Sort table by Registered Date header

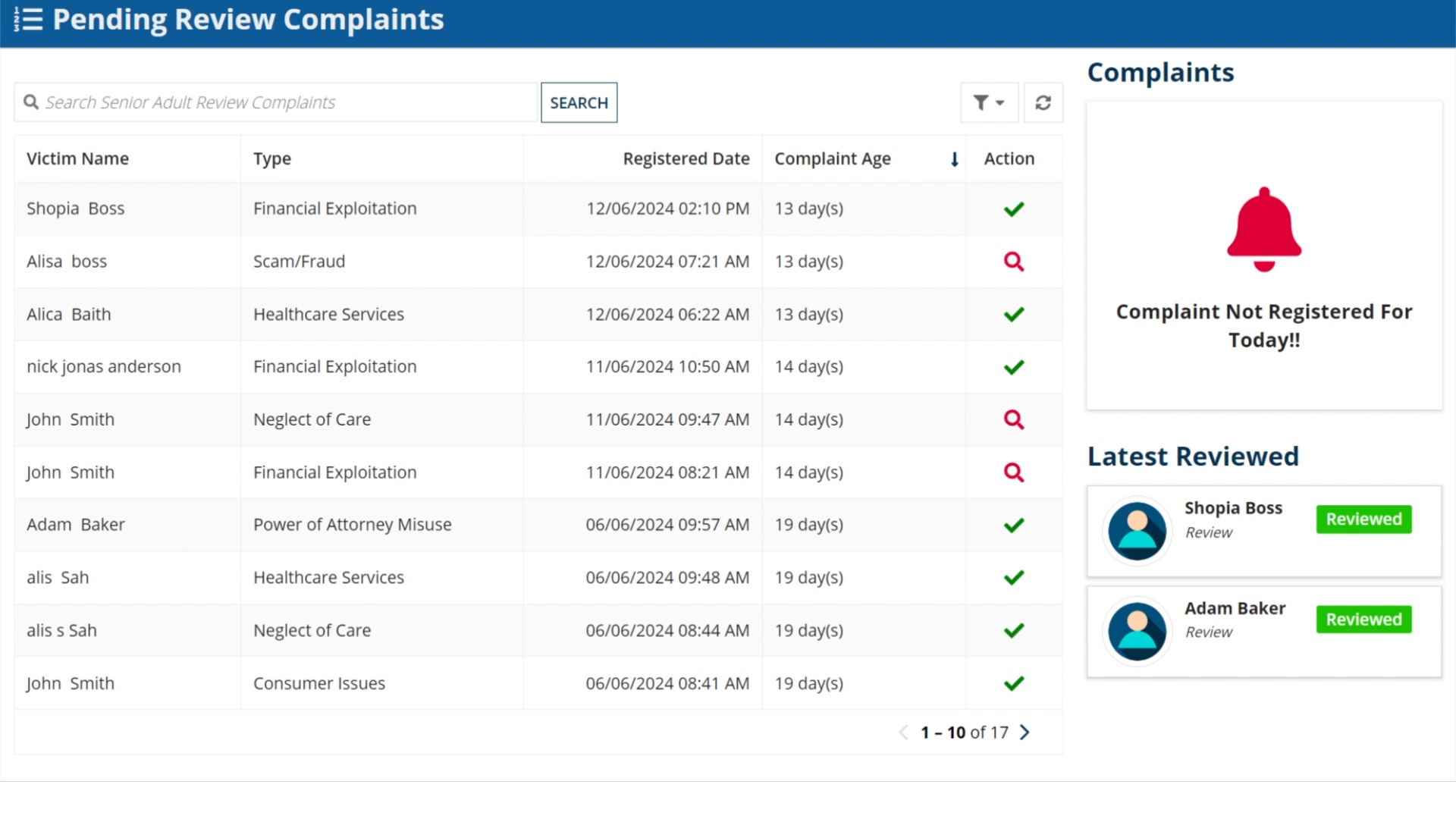pyautogui.click(x=686, y=158)
